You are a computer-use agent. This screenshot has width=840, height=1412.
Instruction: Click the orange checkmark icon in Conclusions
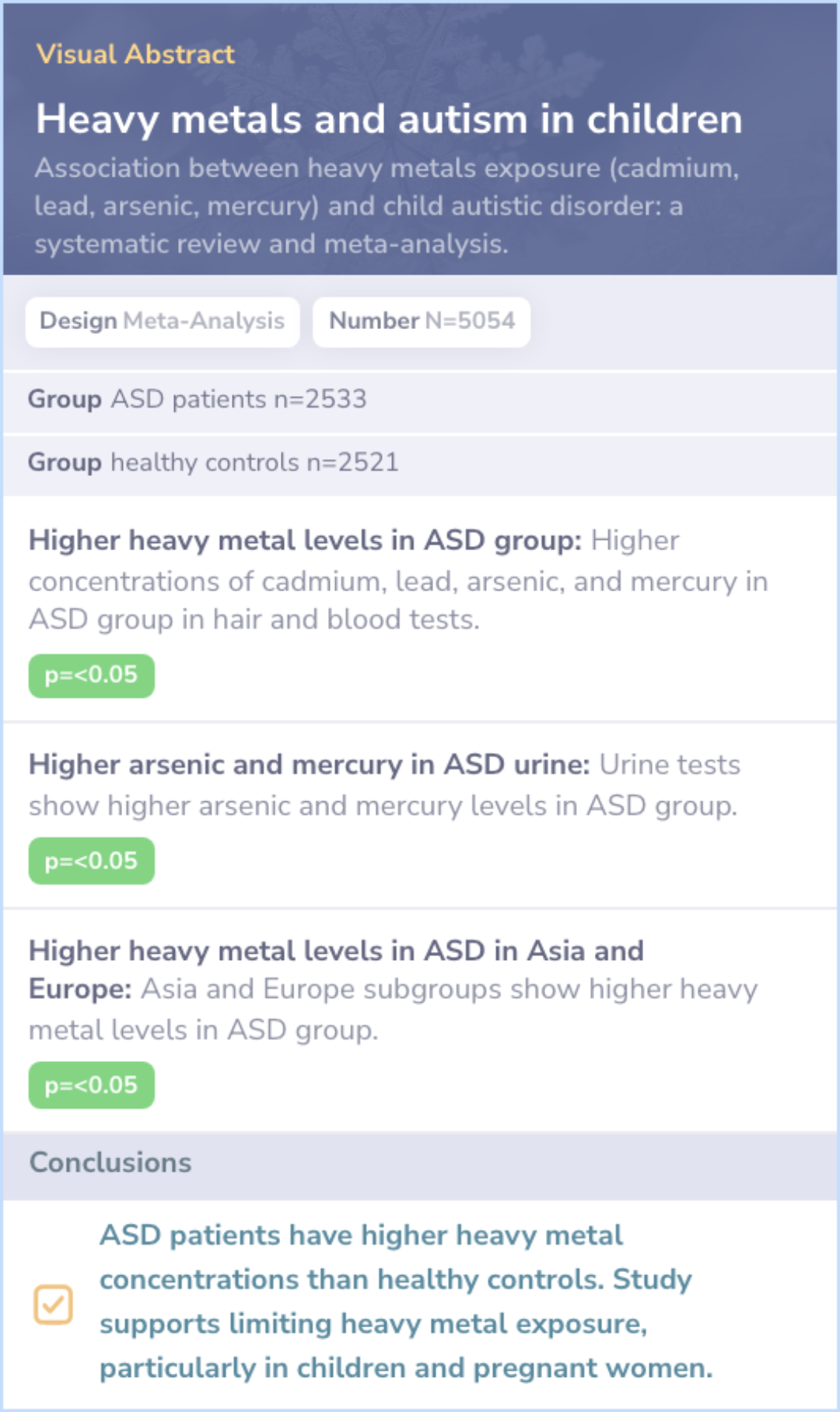tap(53, 1304)
